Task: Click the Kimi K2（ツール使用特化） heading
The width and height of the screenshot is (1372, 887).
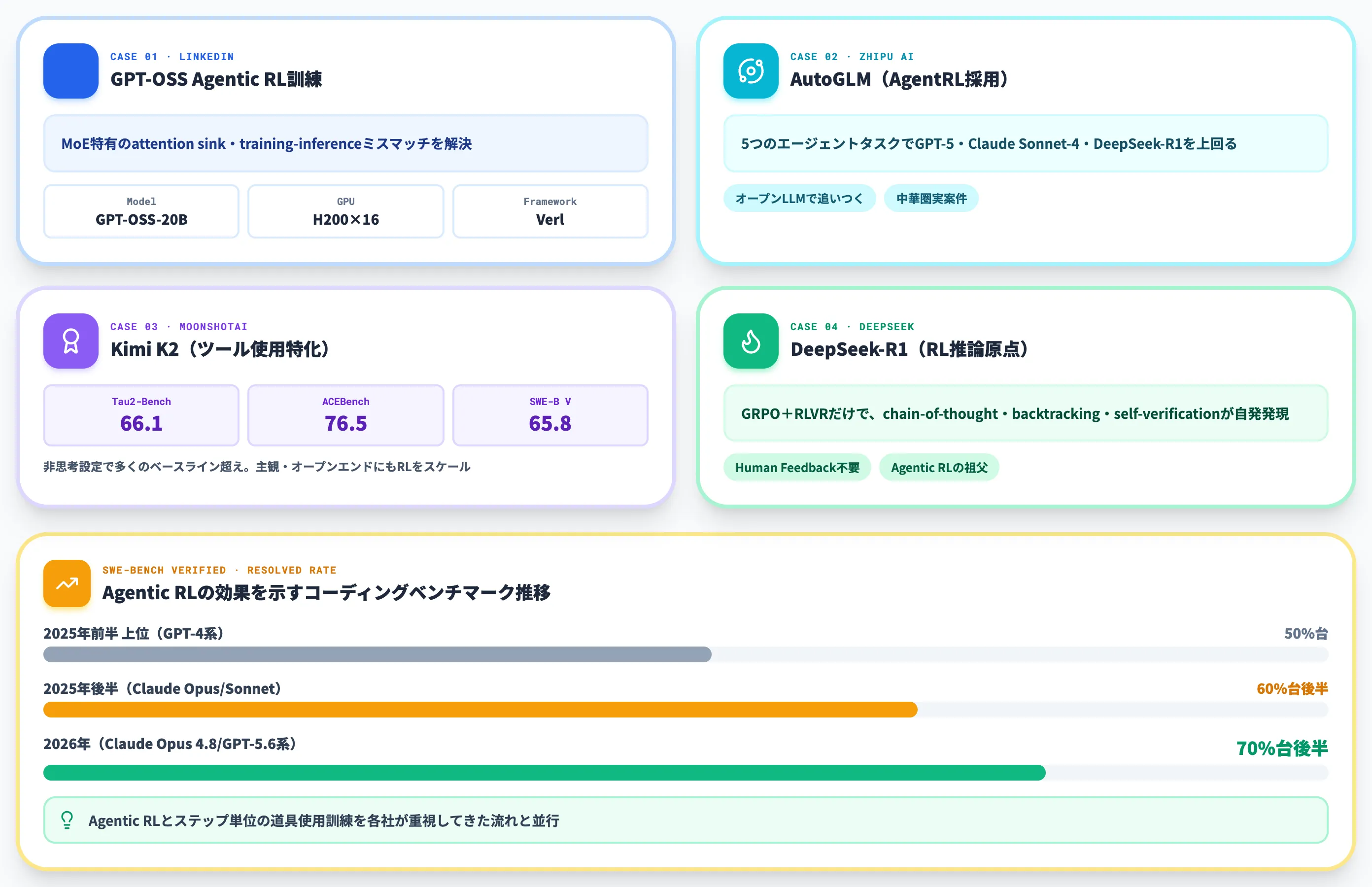Action: [220, 349]
